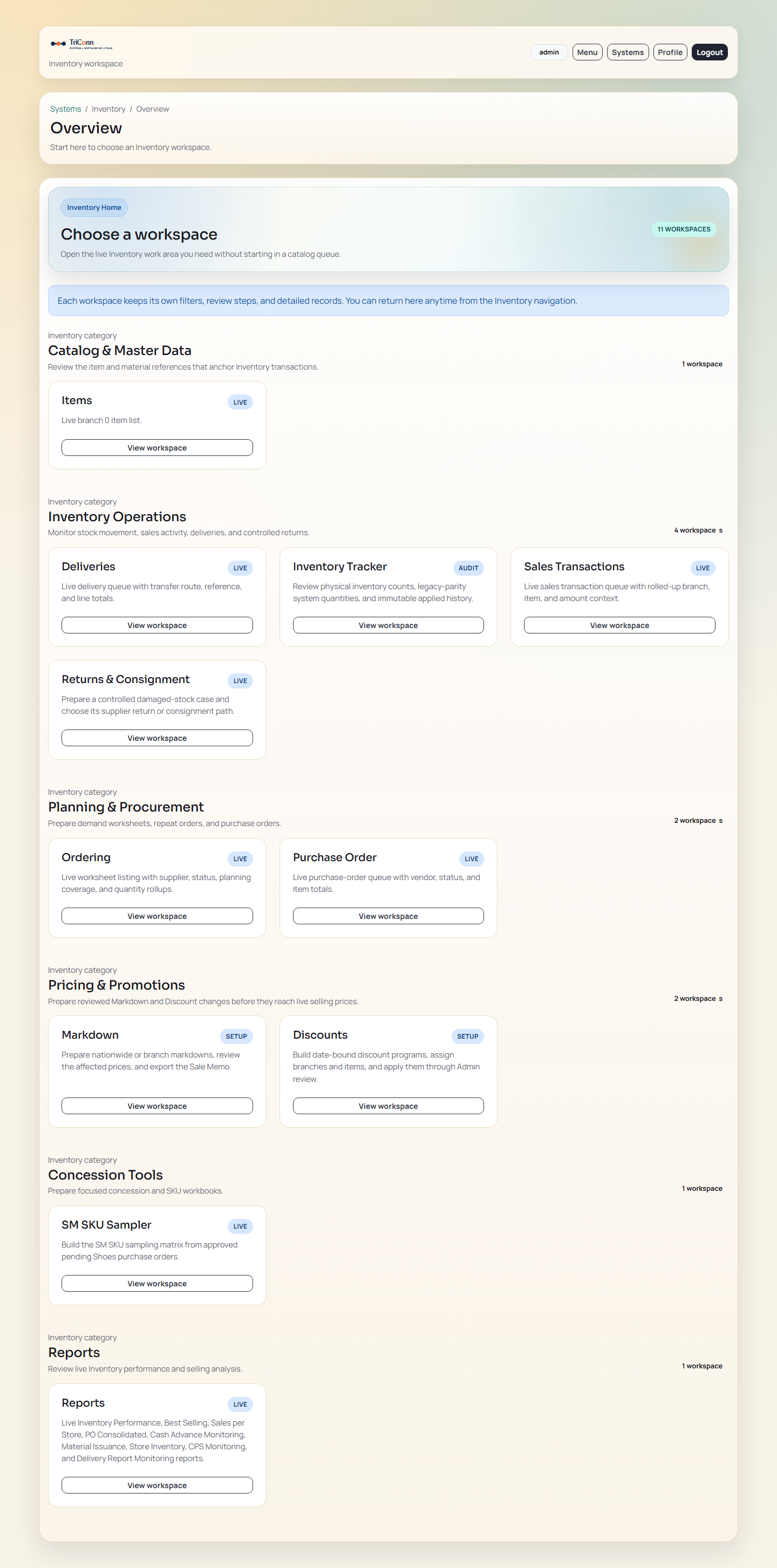View workspace for Ordering
The width and height of the screenshot is (777, 1568).
157,916
